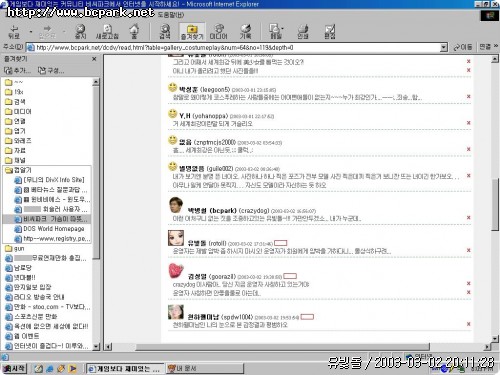Image resolution: width=500 pixels, height=375 pixels.
Task: Open the stoo.com TV favorite
Action: [48, 307]
